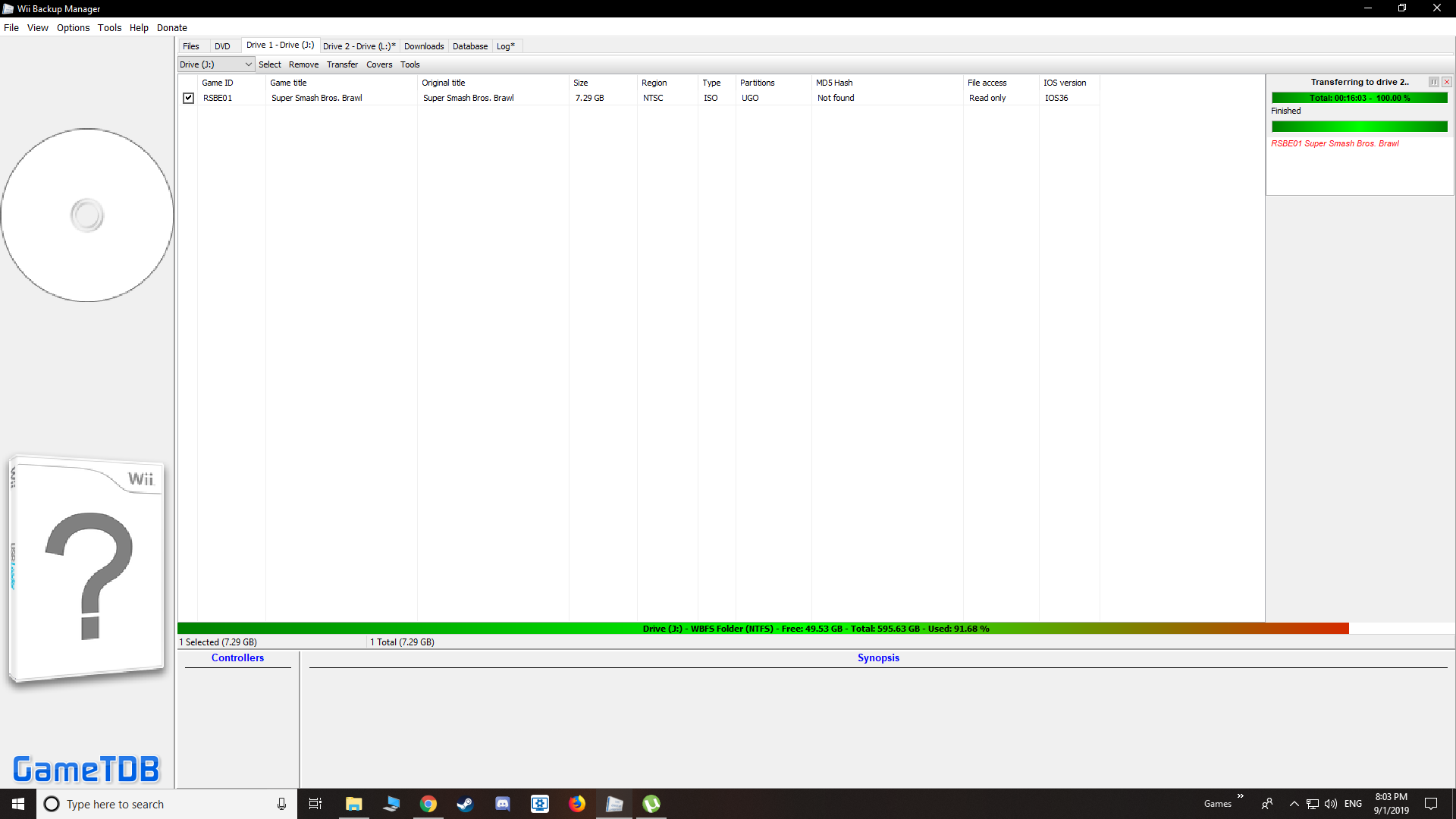The width and height of the screenshot is (1456, 819).
Task: Open the Options menu
Action: (74, 28)
